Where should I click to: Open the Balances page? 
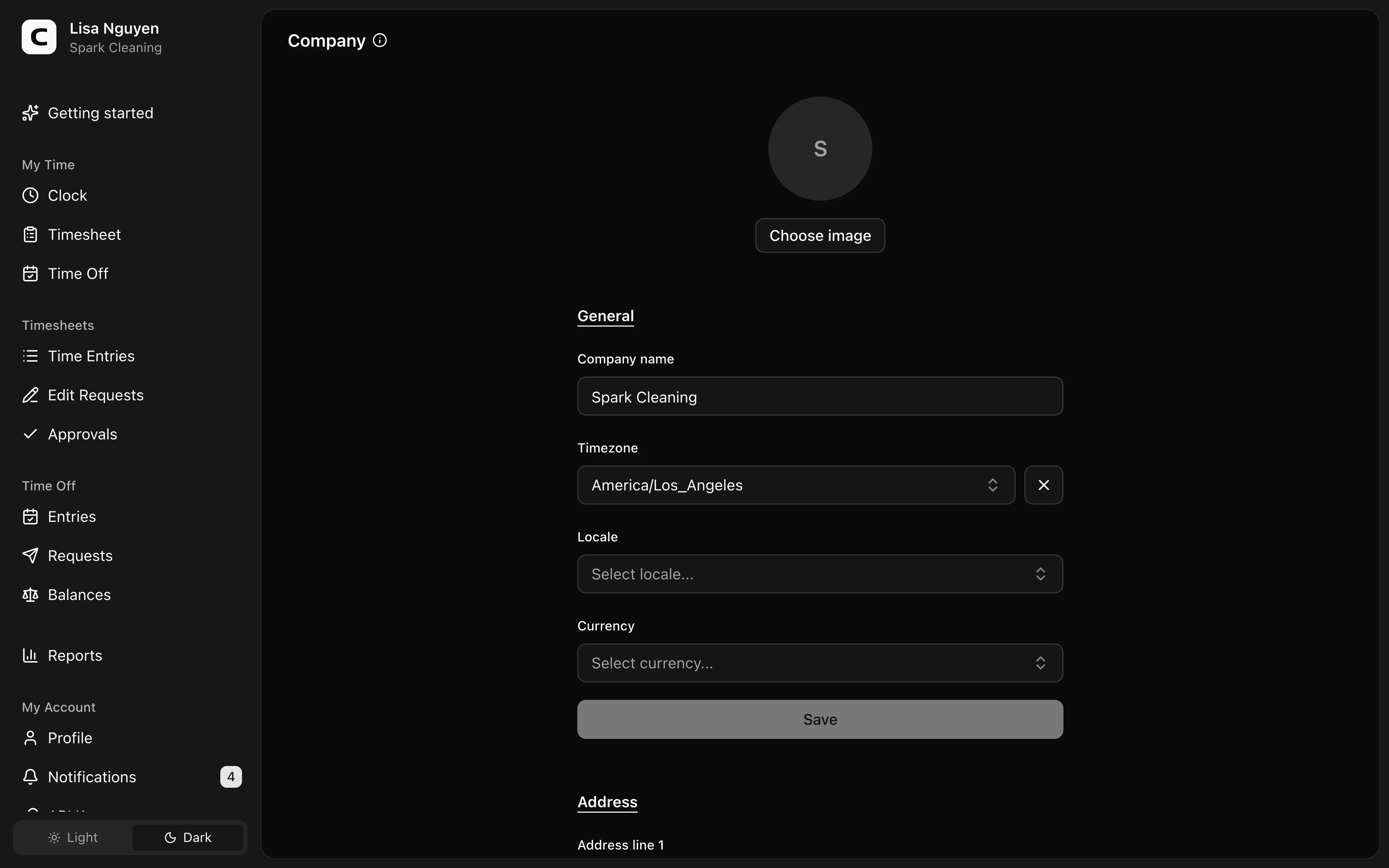[x=131, y=595]
